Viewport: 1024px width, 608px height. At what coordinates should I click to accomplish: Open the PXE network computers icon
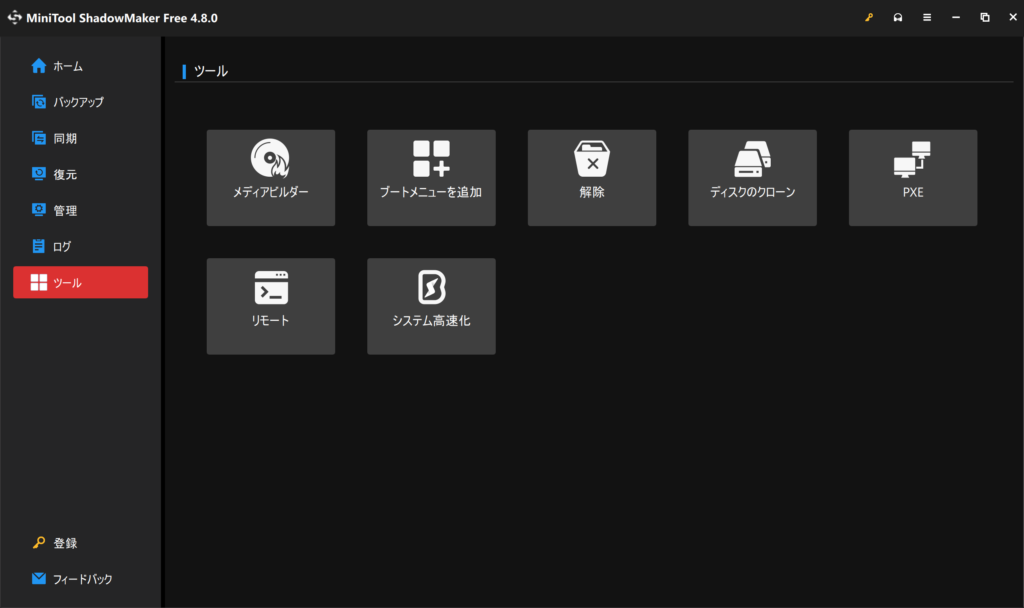912,159
